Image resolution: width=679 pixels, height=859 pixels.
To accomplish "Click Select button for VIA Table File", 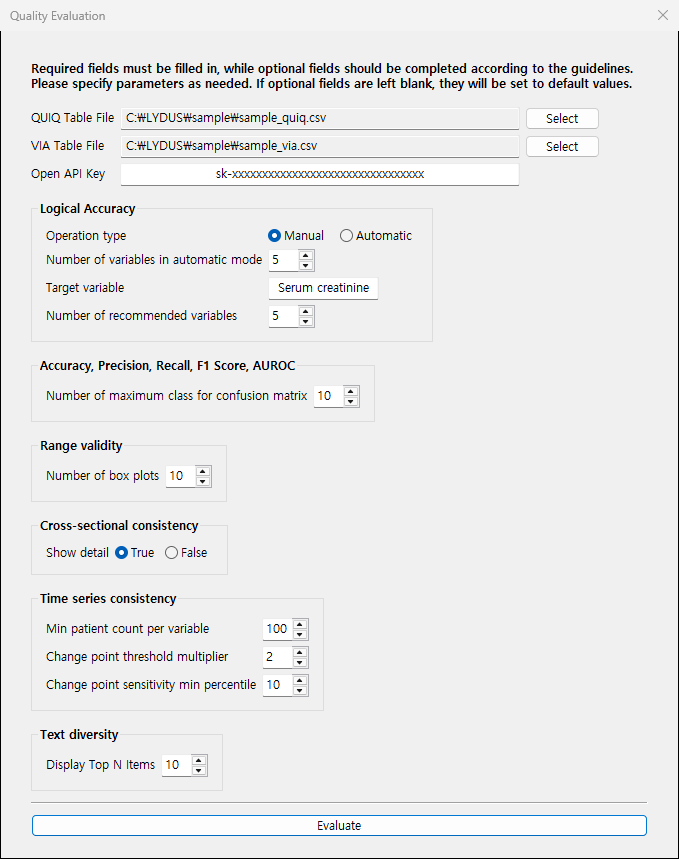I will point(562,146).
